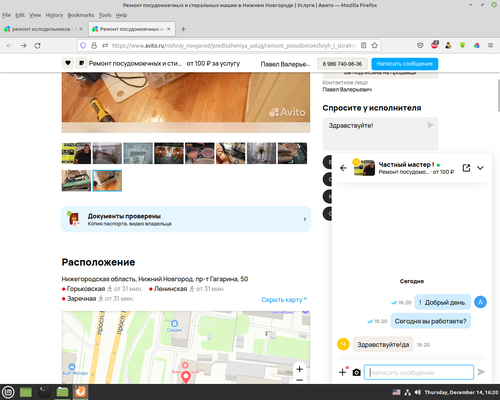Screen dimensions: 500x400
Task: Expand the 'Документы проверены' banner arrow
Action: coord(305,219)
